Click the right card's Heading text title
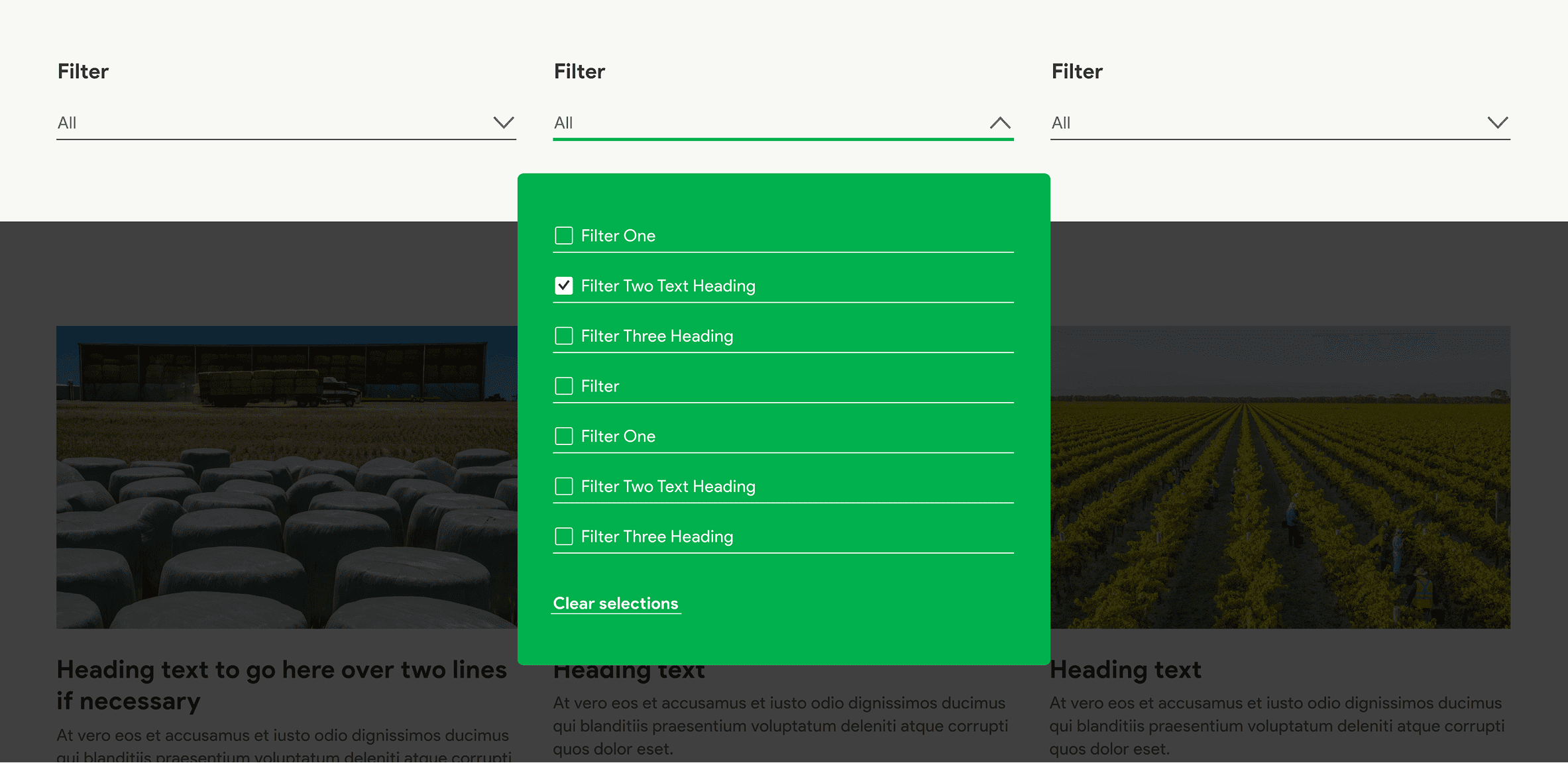This screenshot has height=763, width=1568. 1125,670
